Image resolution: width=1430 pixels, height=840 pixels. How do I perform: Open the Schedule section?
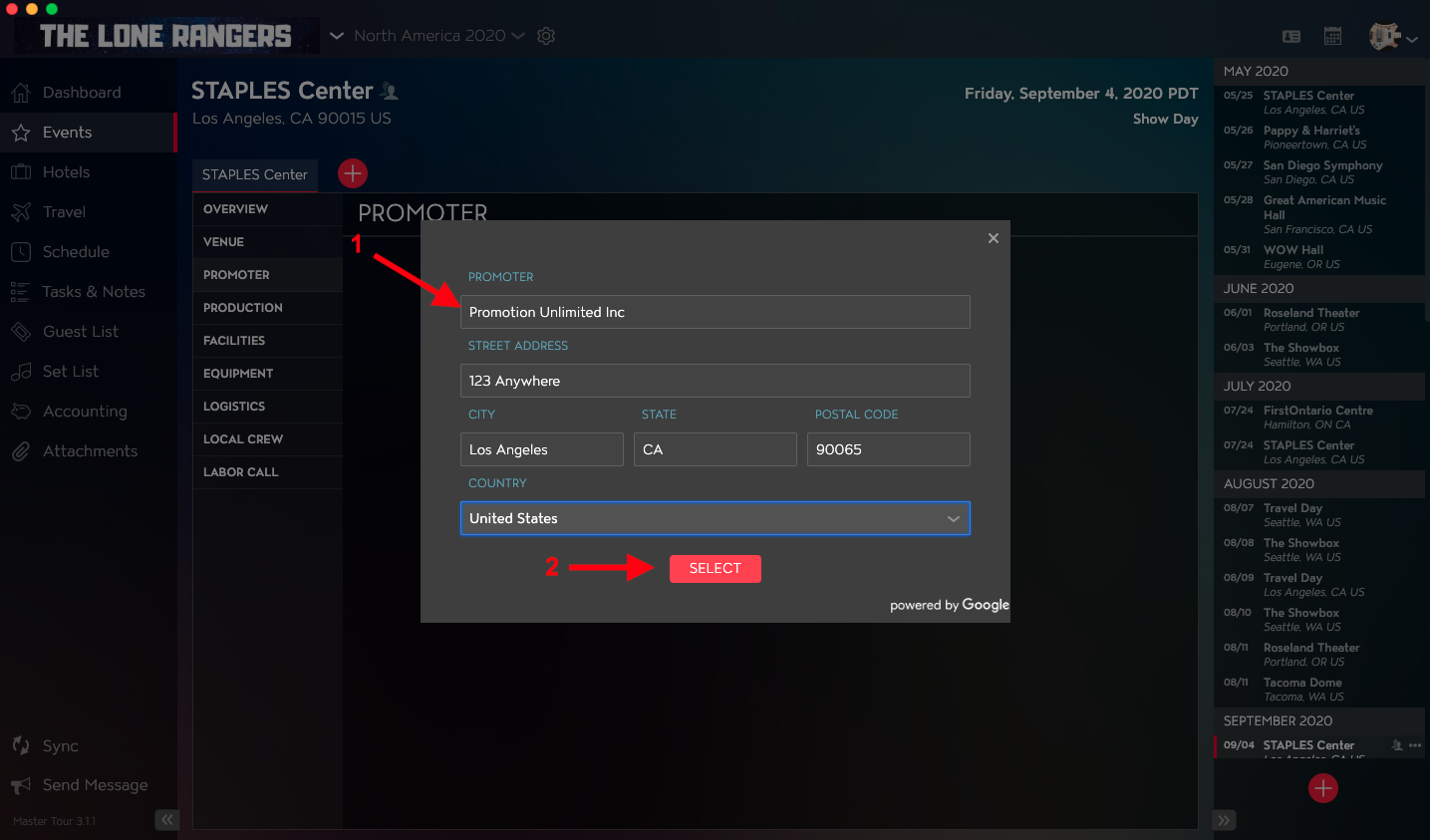click(x=88, y=252)
